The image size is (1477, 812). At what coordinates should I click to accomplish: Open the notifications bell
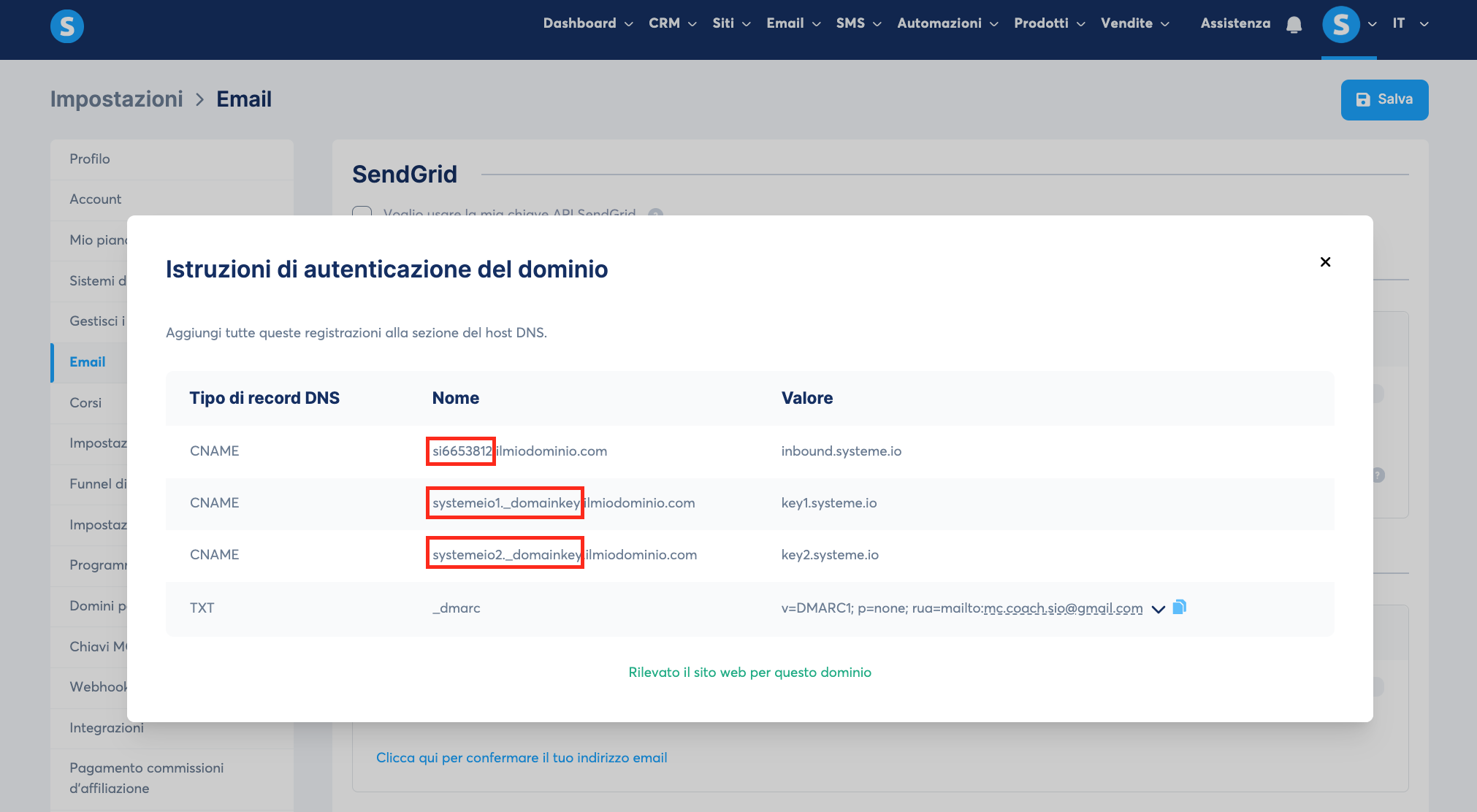point(1294,24)
